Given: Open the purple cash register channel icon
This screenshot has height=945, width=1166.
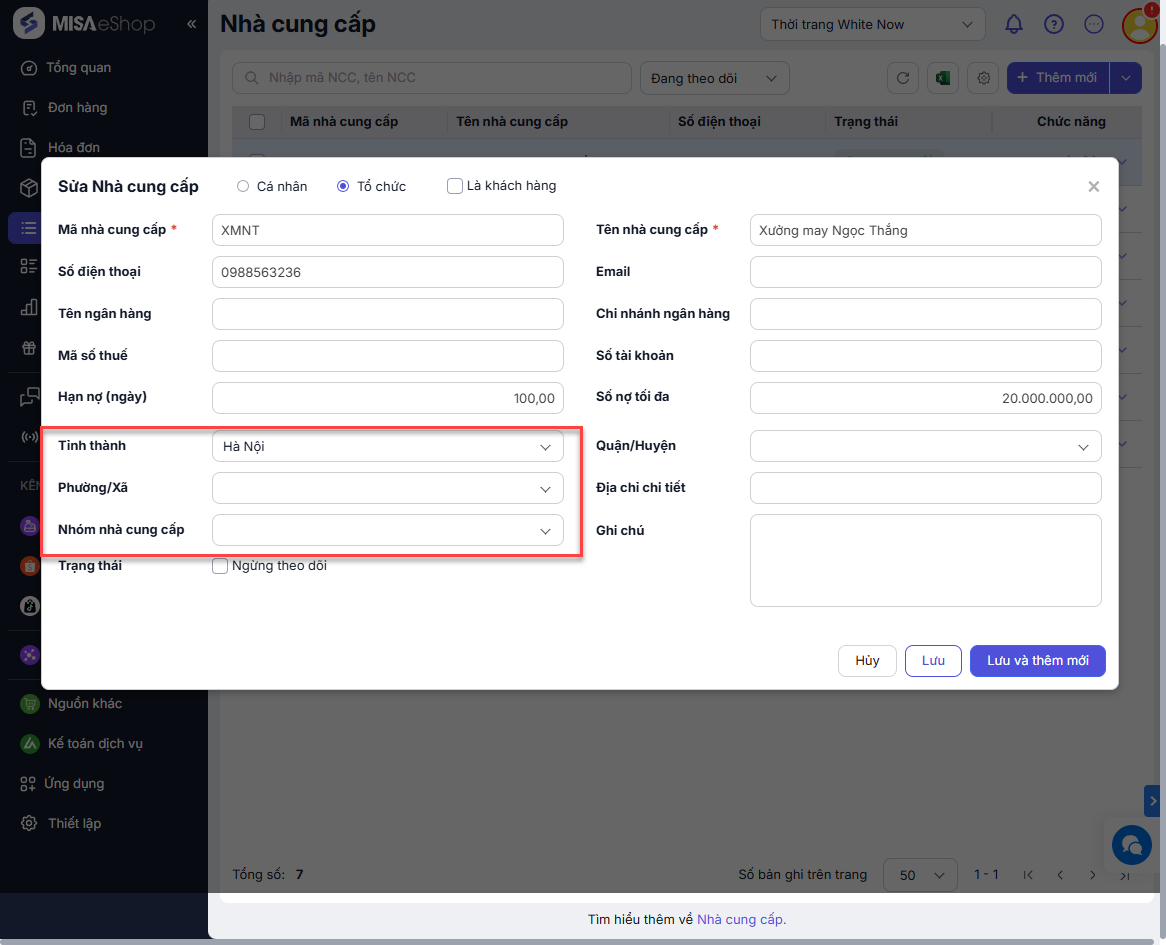Looking at the screenshot, I should point(29,526).
